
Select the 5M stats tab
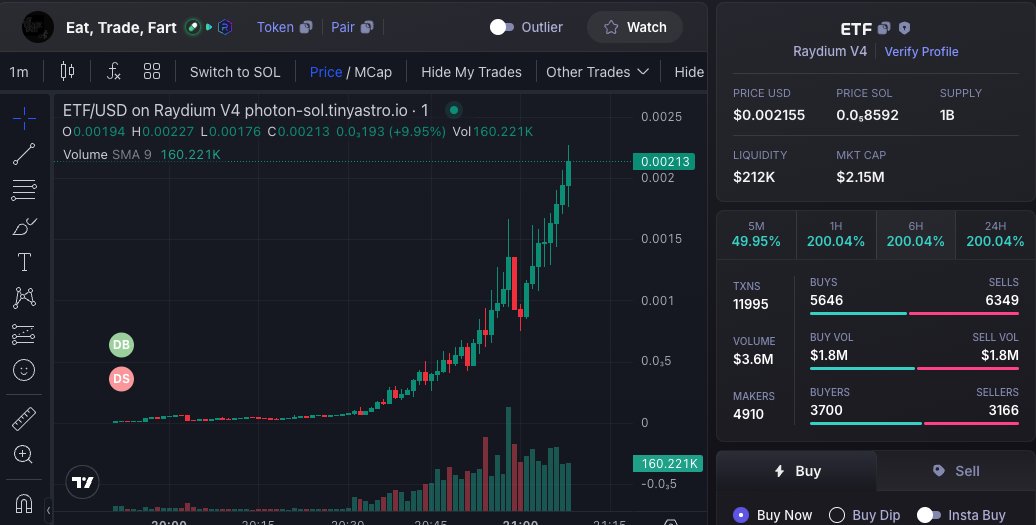tap(757, 234)
